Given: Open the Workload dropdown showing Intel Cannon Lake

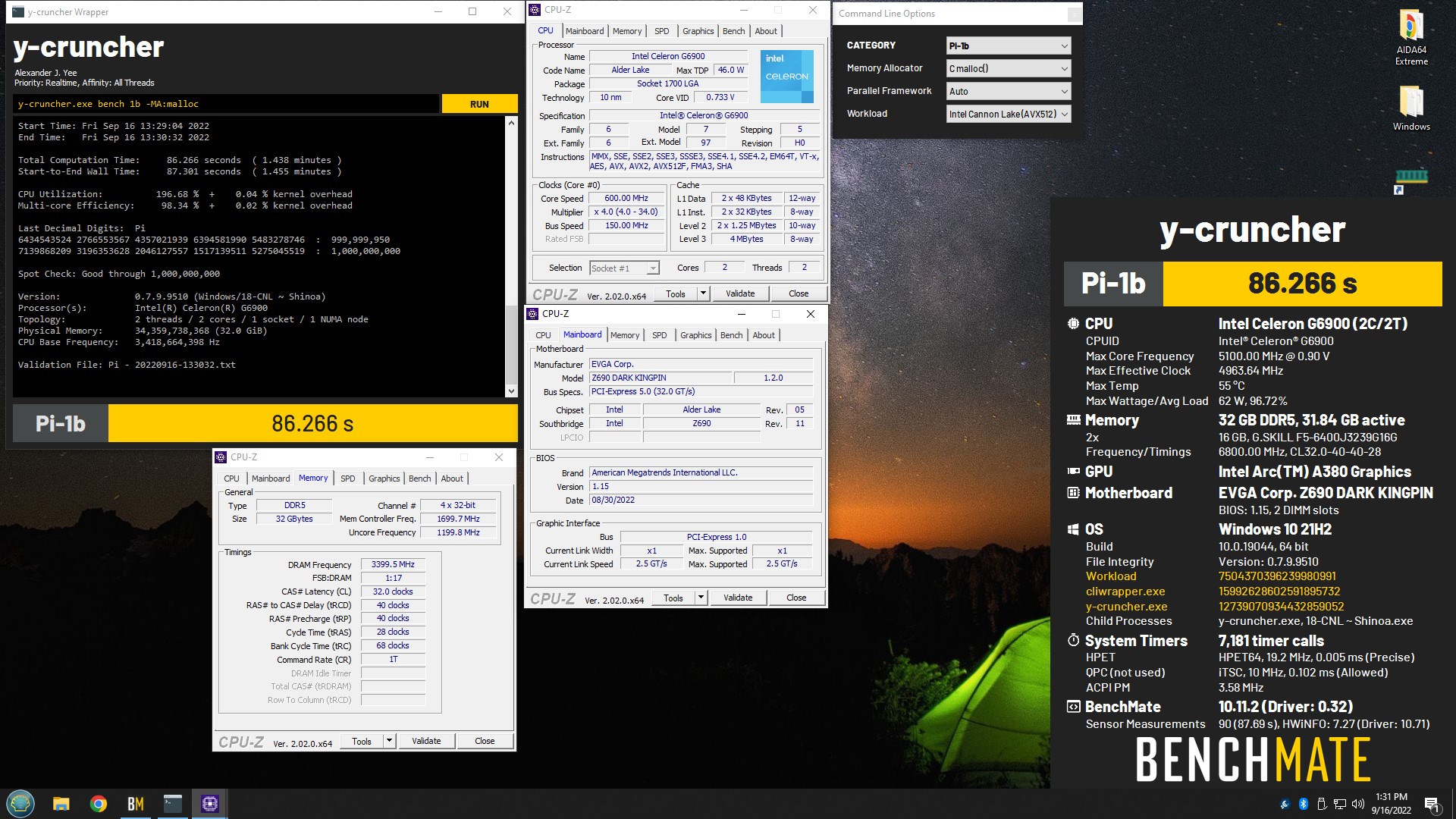Looking at the screenshot, I should point(1009,114).
